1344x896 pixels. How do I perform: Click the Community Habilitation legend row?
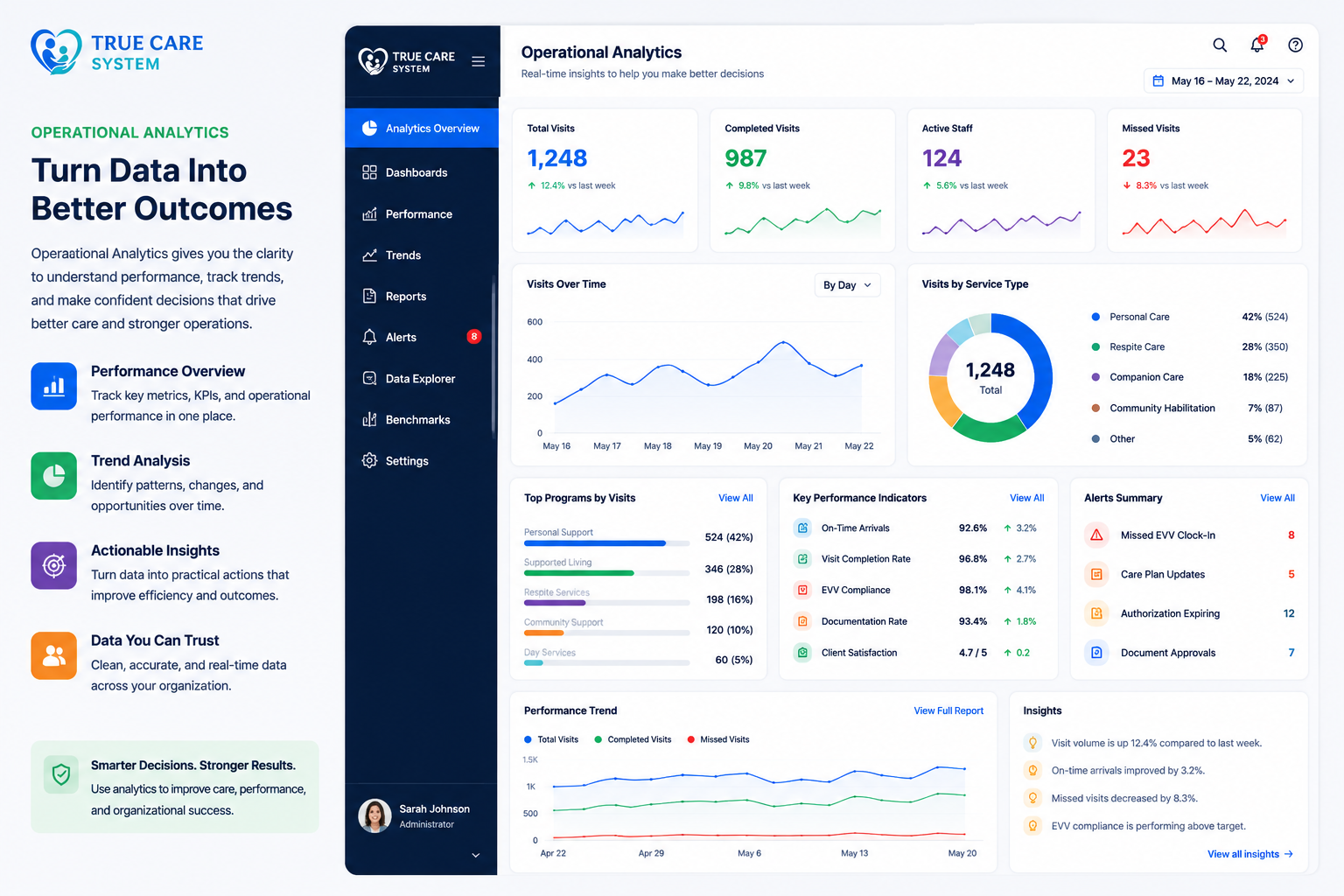click(1189, 408)
